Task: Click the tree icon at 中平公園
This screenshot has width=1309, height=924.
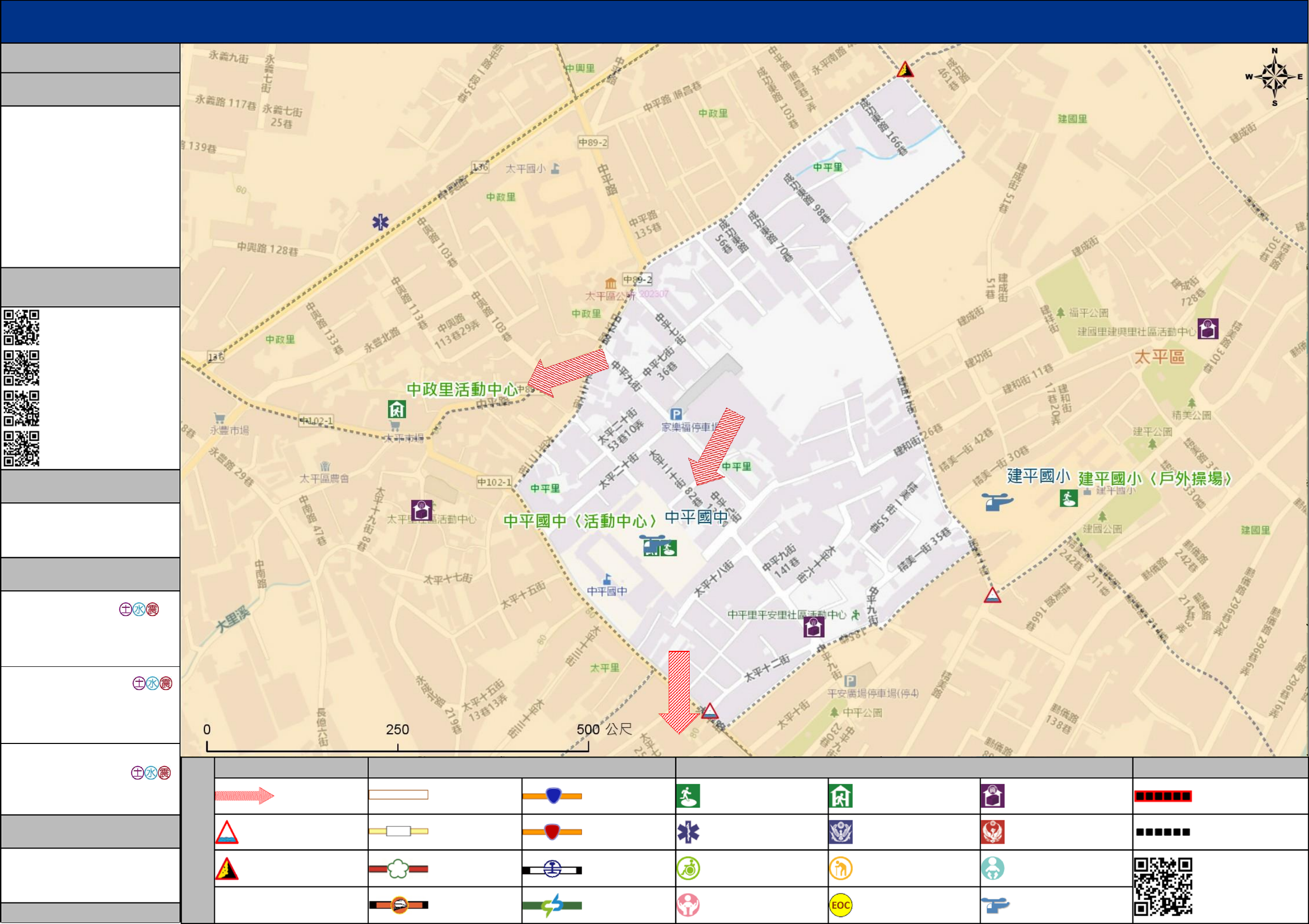Action: click(834, 712)
